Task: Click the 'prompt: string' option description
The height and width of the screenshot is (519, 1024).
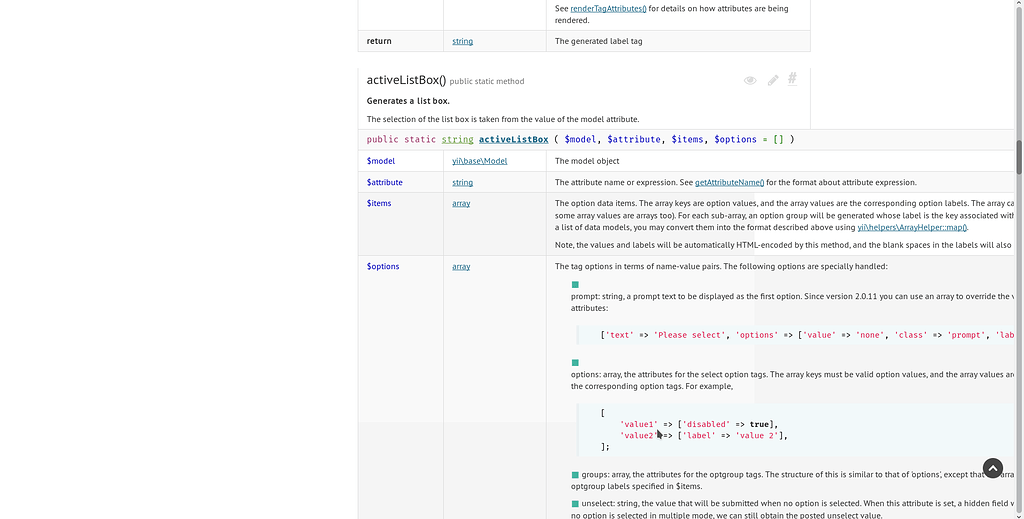Action: pyautogui.click(x=792, y=302)
